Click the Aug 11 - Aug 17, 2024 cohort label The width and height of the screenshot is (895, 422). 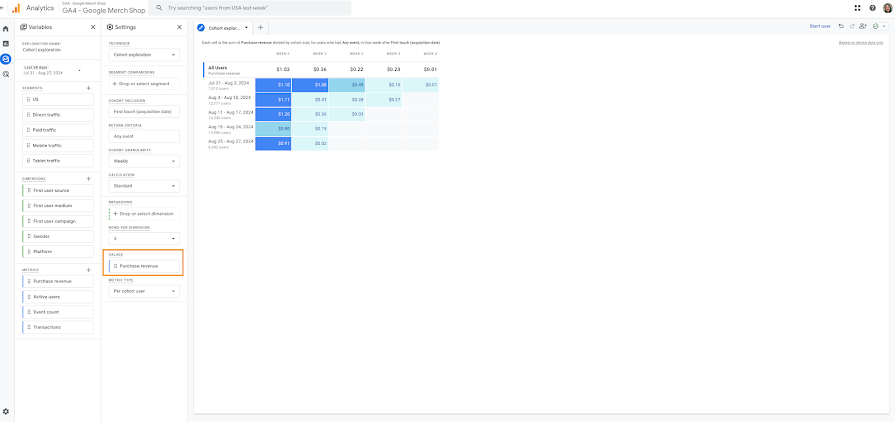[231, 112]
